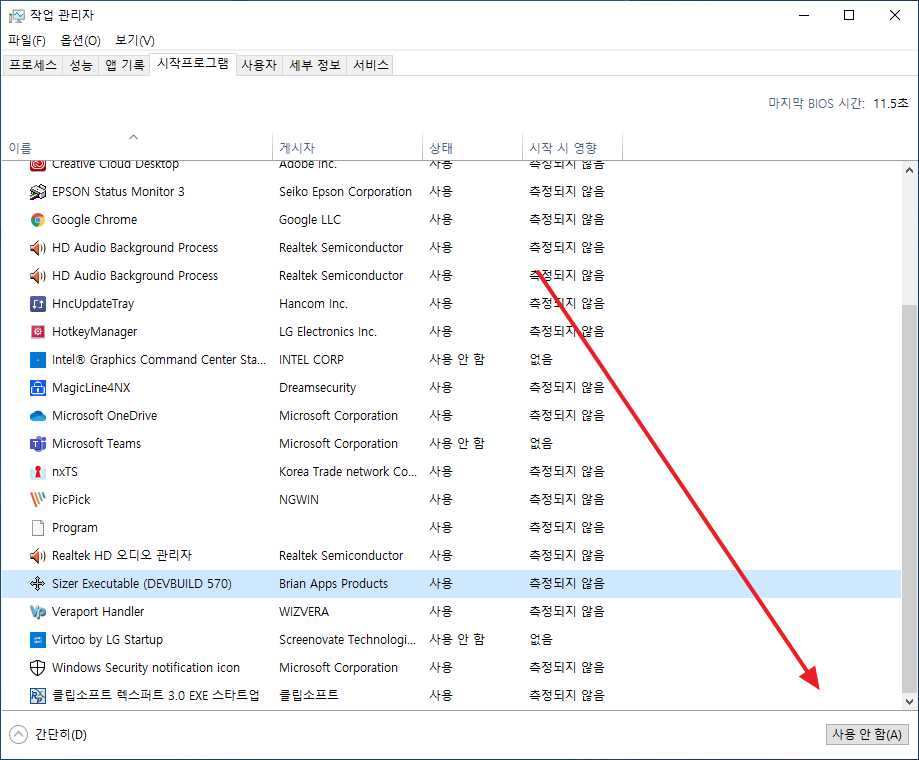919x760 pixels.
Task: Click publisher text '클립소프트'
Action: pyautogui.click(x=308, y=696)
